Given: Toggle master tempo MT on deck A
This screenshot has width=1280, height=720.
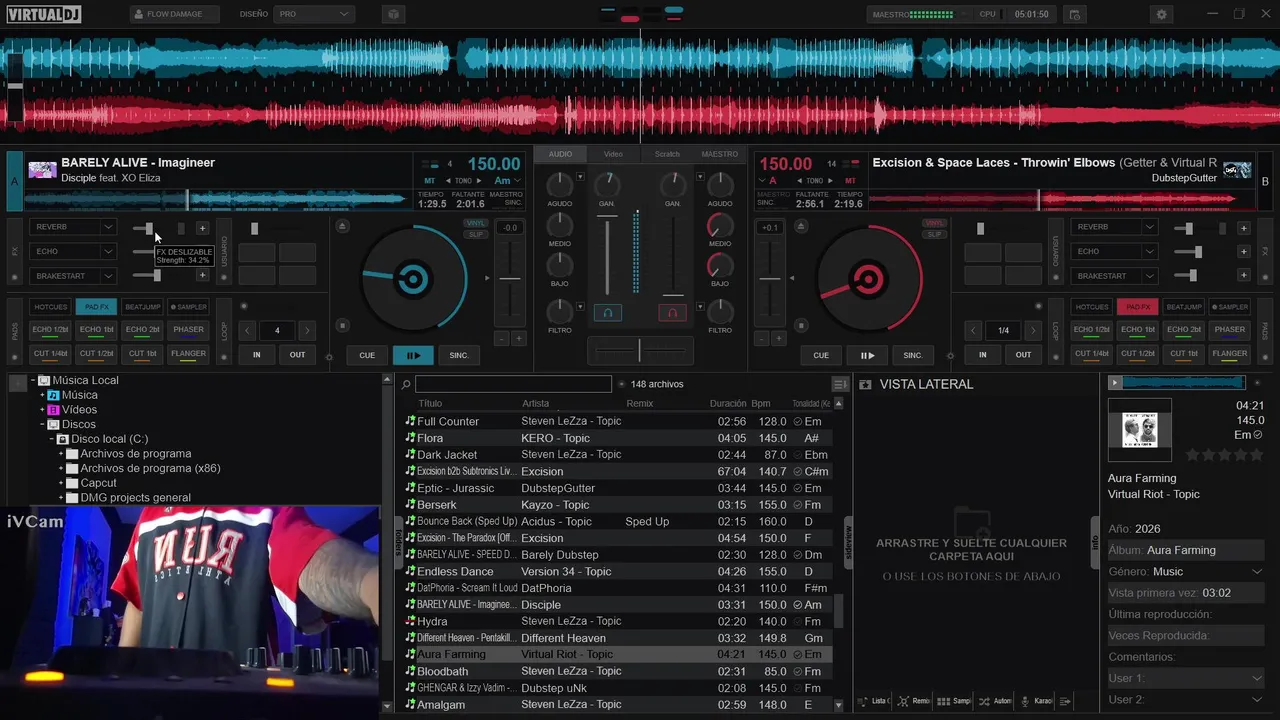Looking at the screenshot, I should (430, 181).
